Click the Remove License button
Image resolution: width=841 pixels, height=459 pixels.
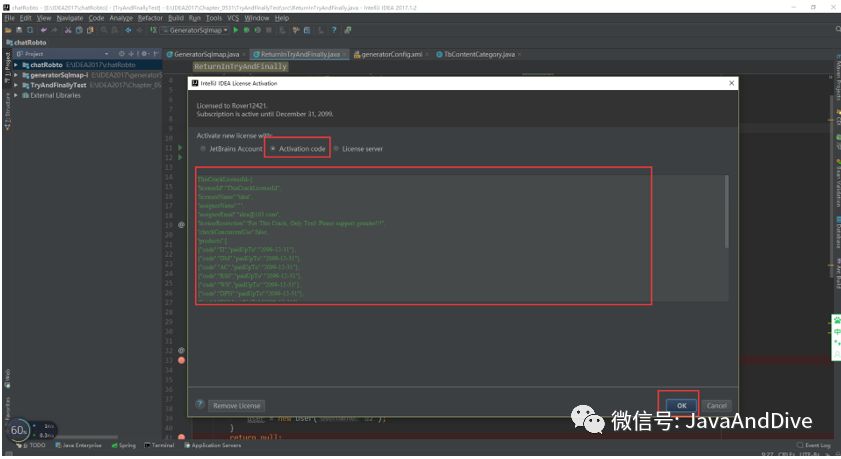pos(237,405)
